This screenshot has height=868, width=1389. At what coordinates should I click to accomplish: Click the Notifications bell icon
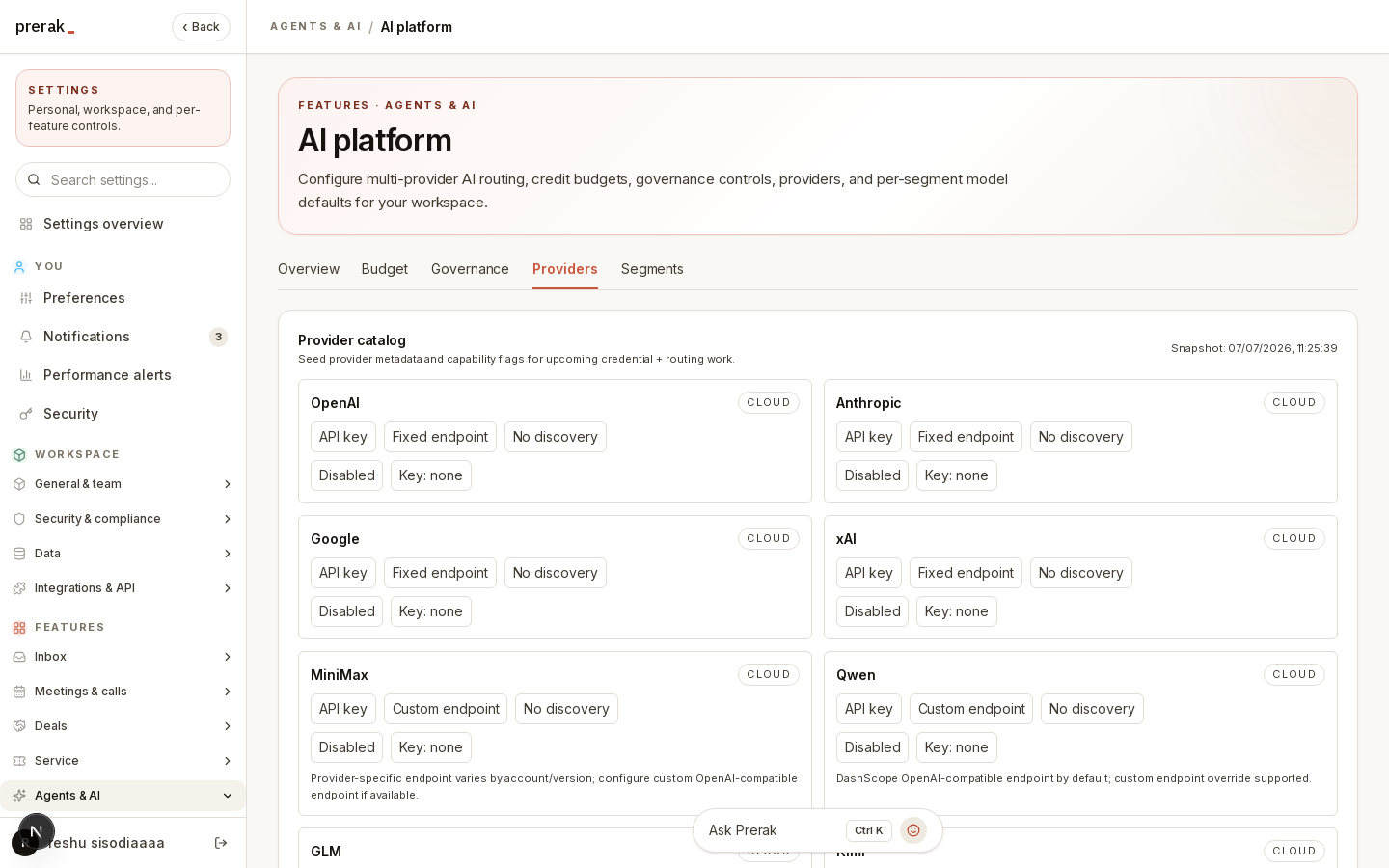point(26,337)
